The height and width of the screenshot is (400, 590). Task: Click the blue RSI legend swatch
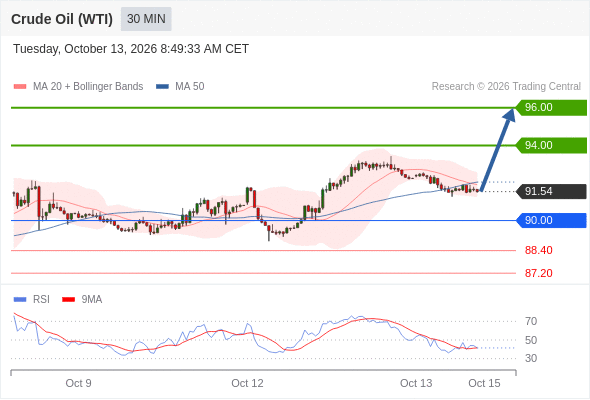click(x=20, y=300)
